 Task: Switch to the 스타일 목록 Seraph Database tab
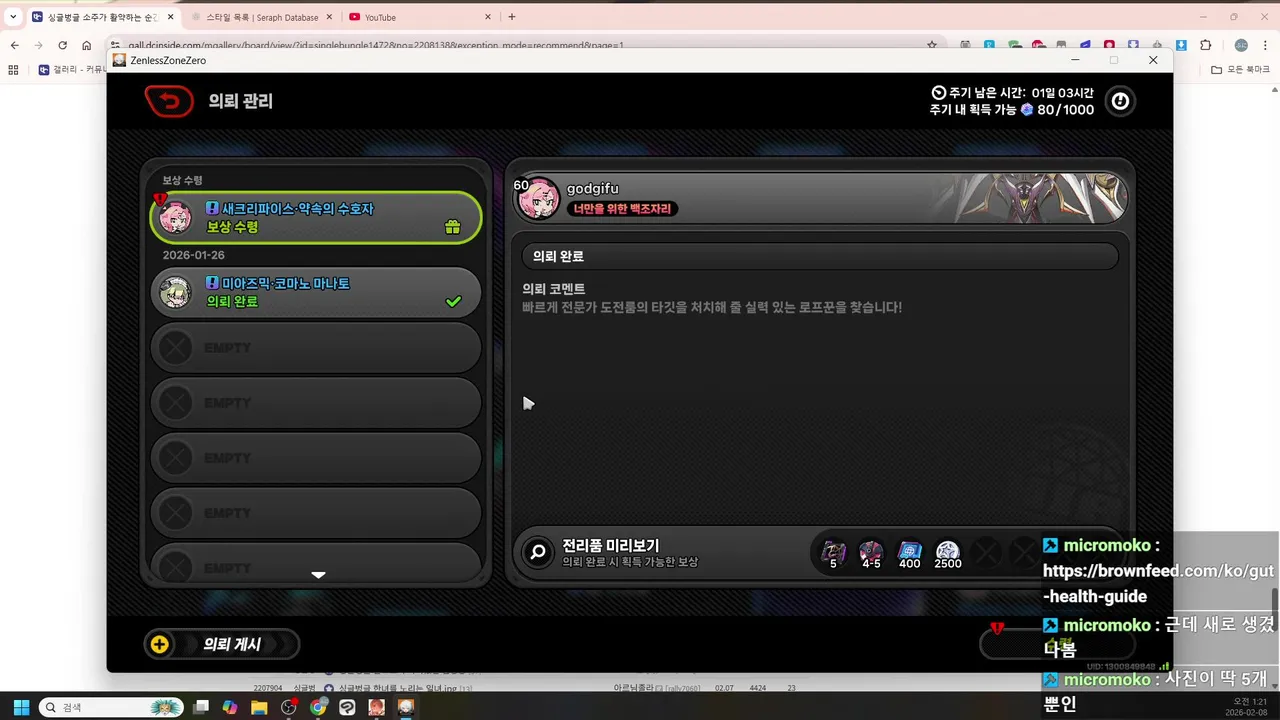[x=262, y=17]
